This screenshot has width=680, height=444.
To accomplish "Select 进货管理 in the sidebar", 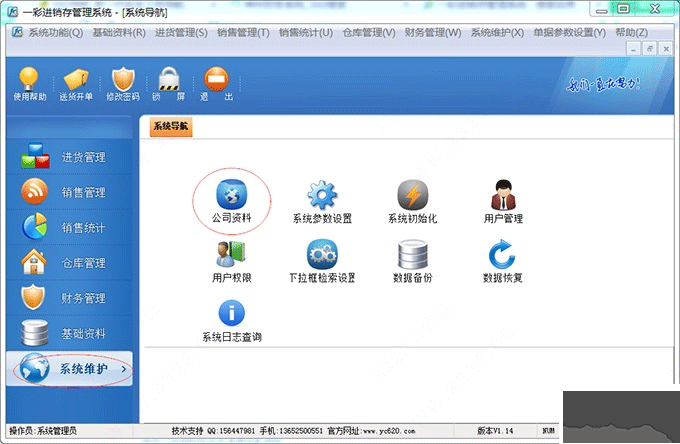I will 69,157.
